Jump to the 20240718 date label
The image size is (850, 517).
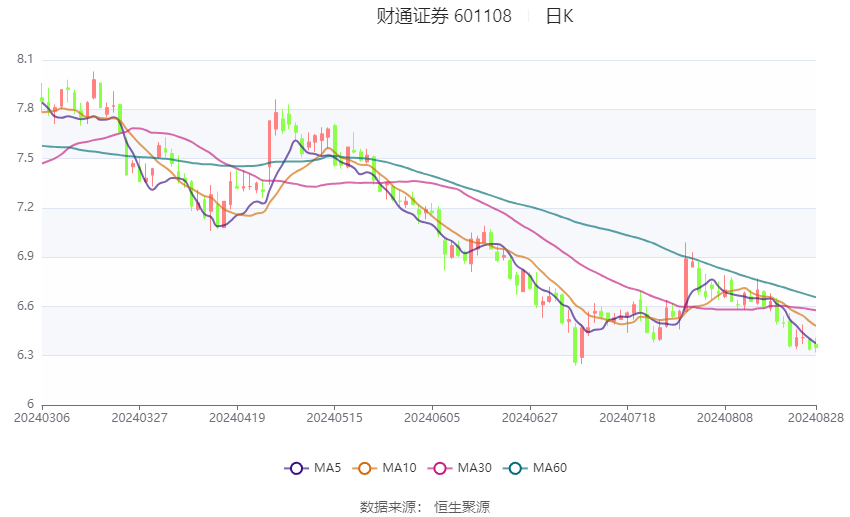pyautogui.click(x=627, y=417)
